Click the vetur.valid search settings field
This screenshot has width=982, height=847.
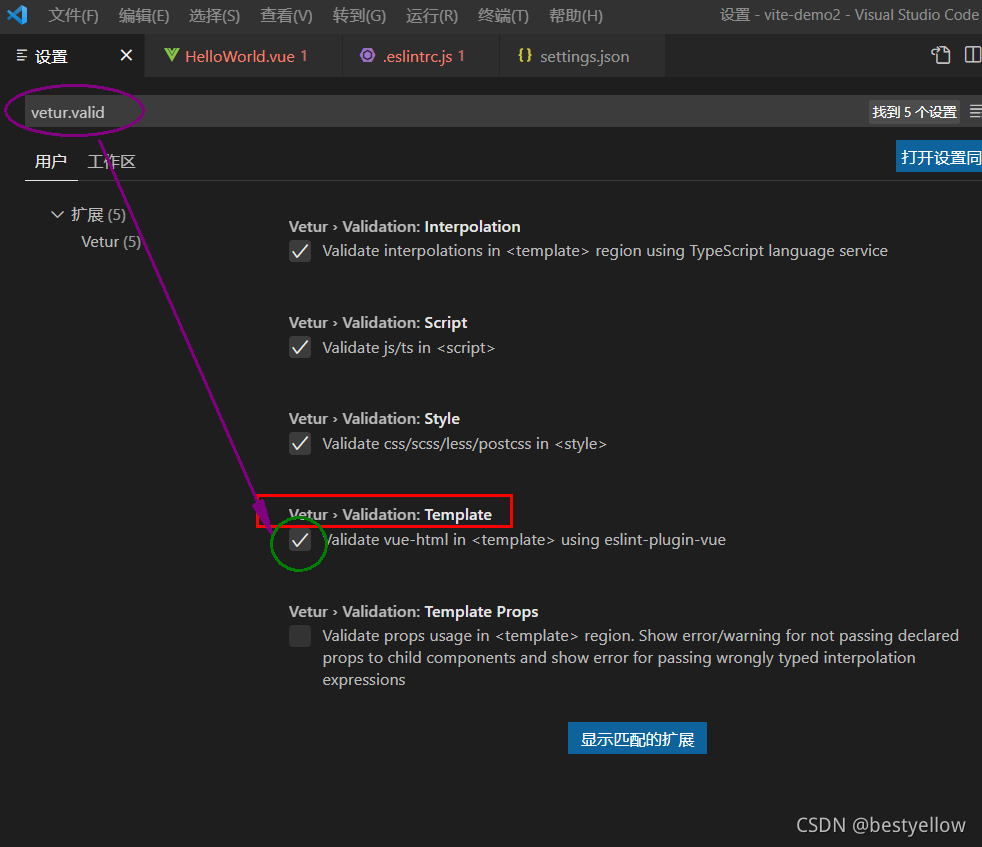pyautogui.click(x=445, y=112)
